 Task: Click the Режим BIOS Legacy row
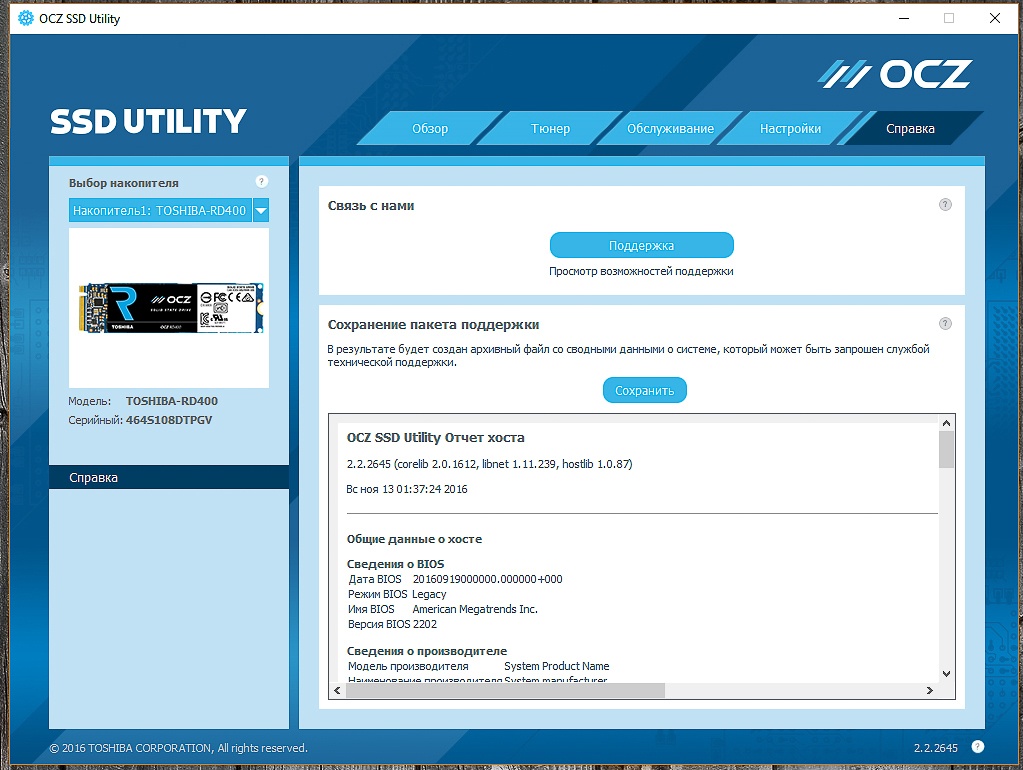tap(397, 594)
